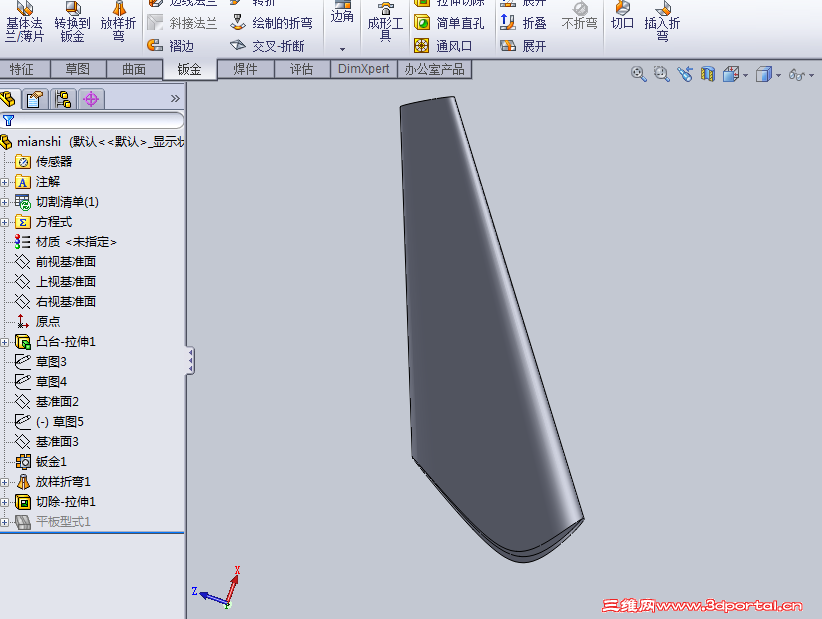Click the Base Flange/Tab (基体法兰/薄片) tool

[x=24, y=21]
